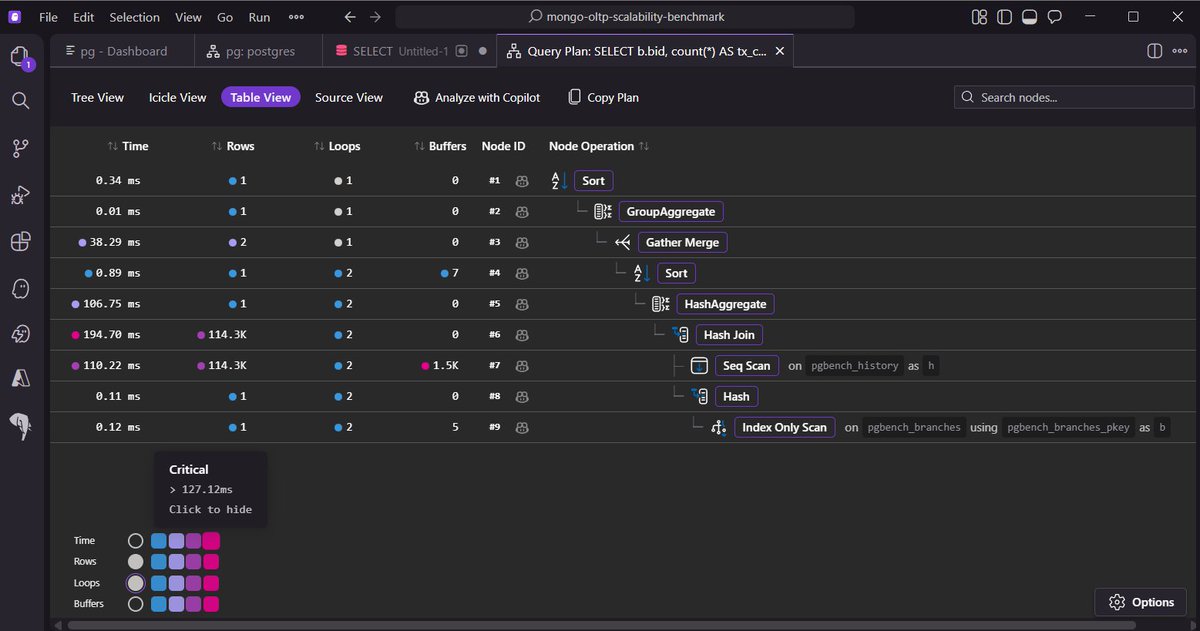Switch to the pg: postgres tab
Screen dimensions: 1200x631
click(x=258, y=51)
